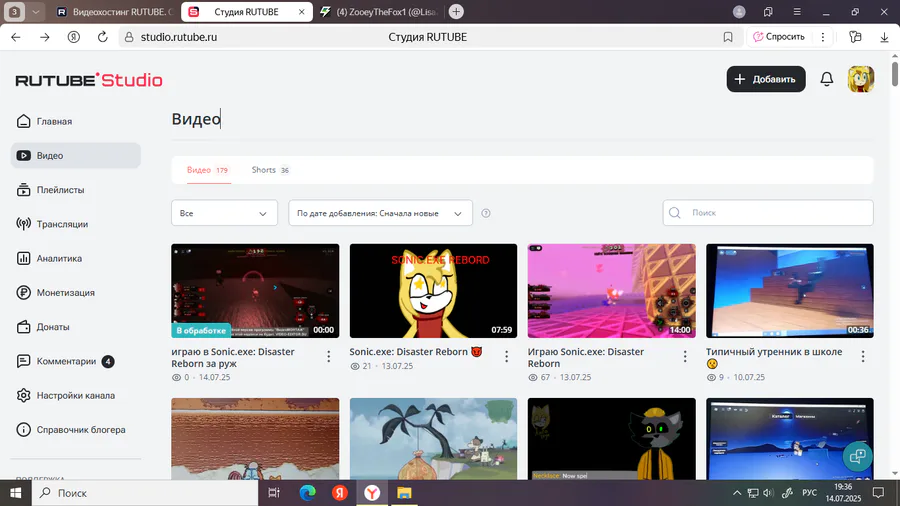Click title играю в Sonic.exe: Disaster Reborn за руж

(233, 357)
